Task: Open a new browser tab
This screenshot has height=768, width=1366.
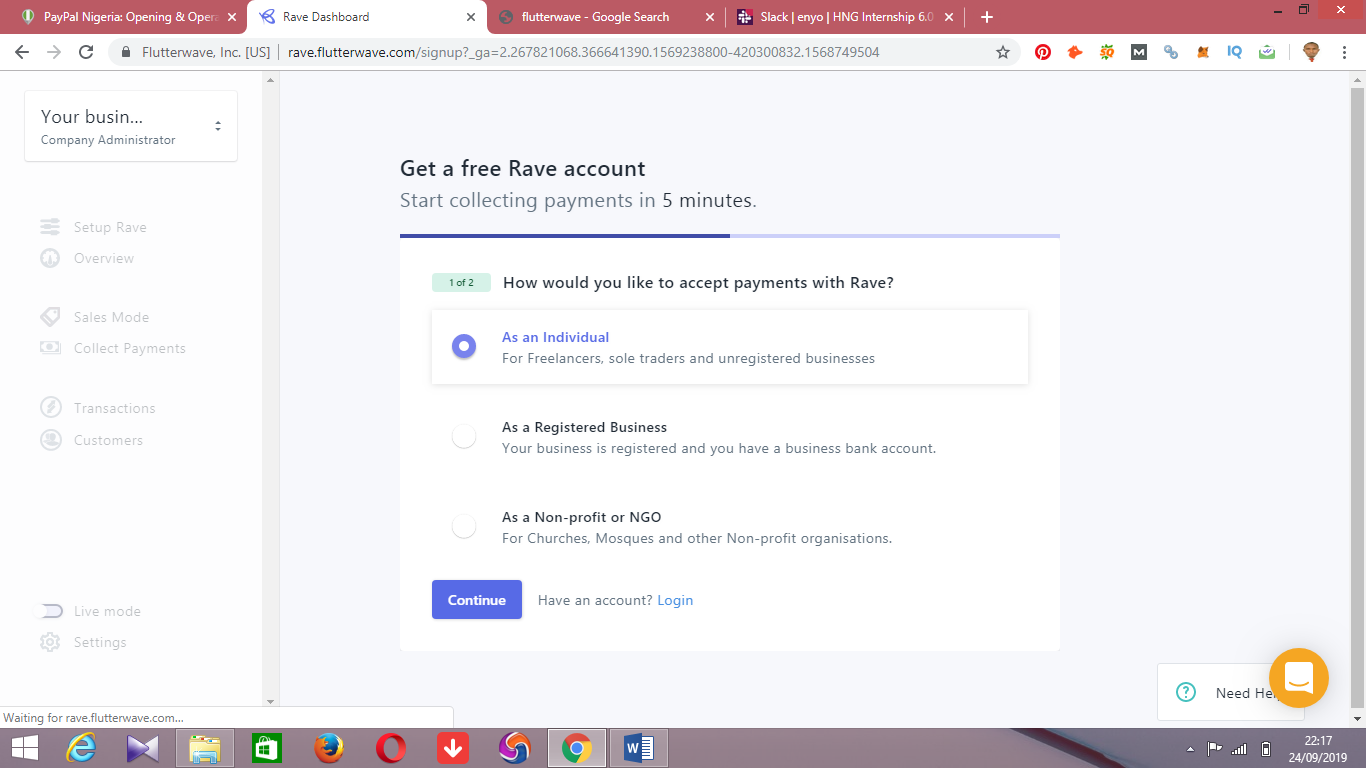Action: pos(987,17)
